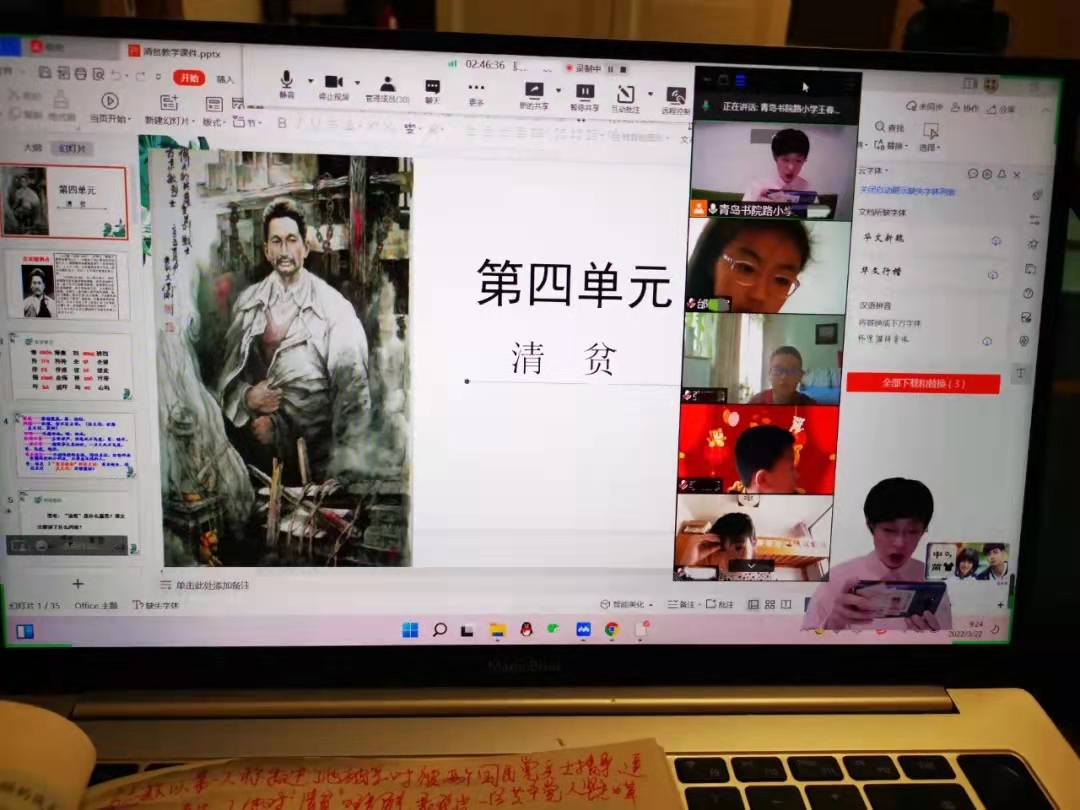Open File Explorer from the taskbar

point(497,630)
